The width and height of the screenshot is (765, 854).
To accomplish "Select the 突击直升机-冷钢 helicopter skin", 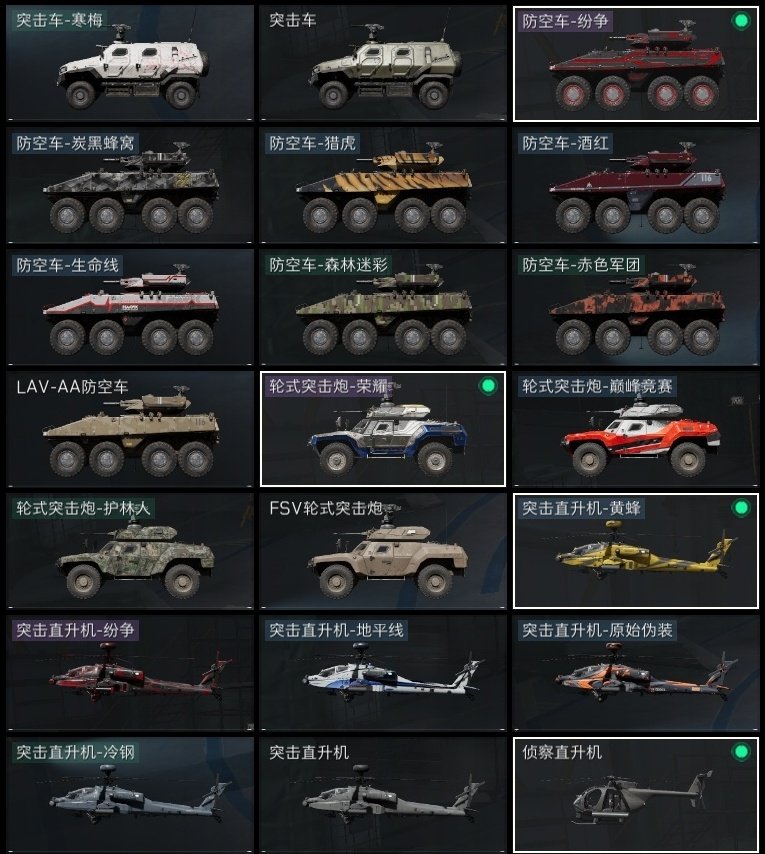I will click(x=130, y=795).
